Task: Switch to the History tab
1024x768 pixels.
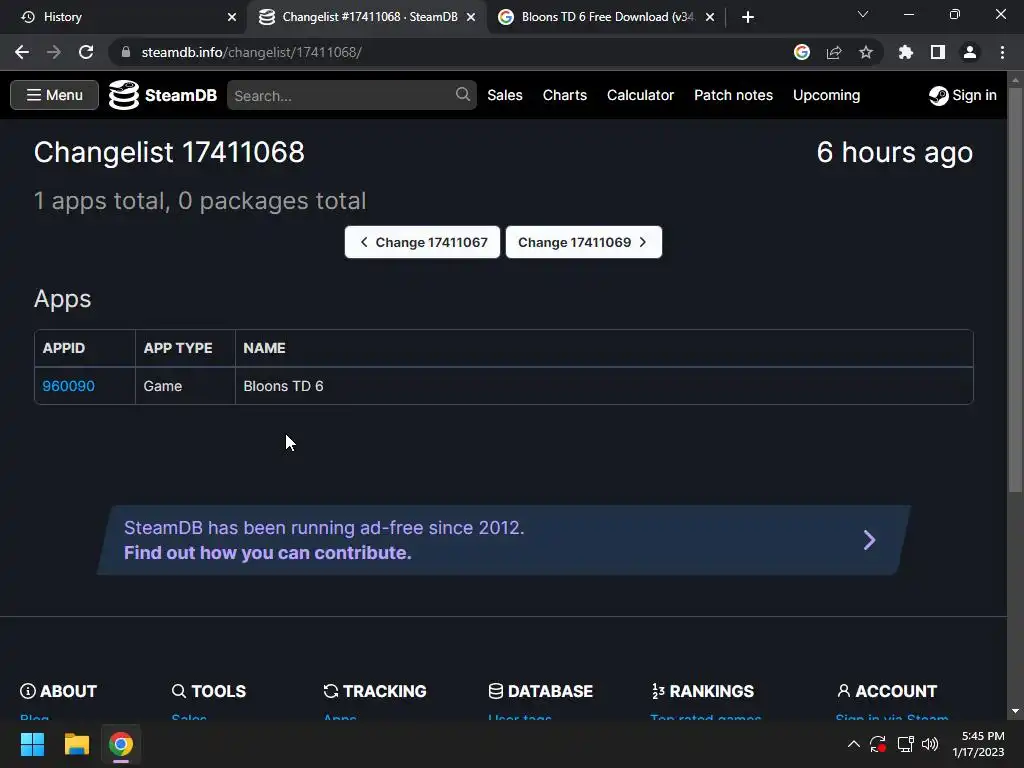Action: [124, 17]
